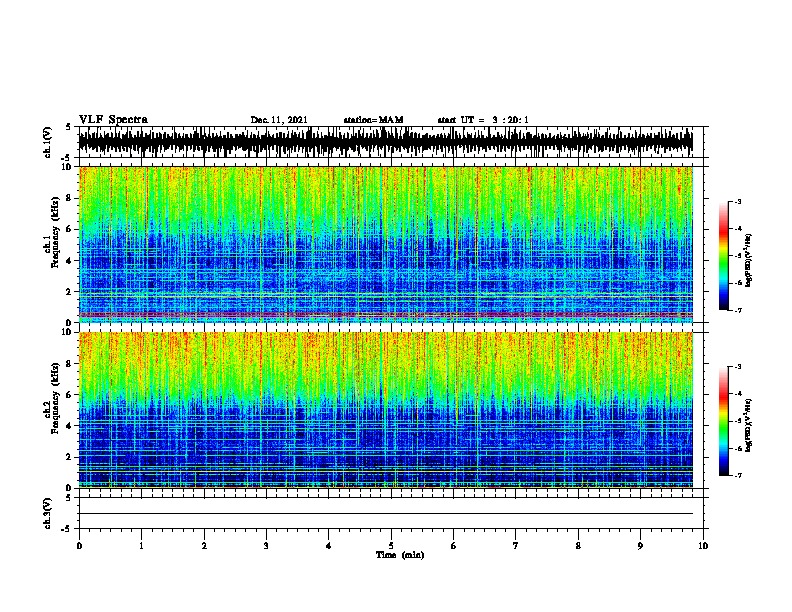Image resolution: width=792 pixels, height=612 pixels.
Task: Click the ch.2 spectrogram color scale bar
Action: [x=724, y=421]
